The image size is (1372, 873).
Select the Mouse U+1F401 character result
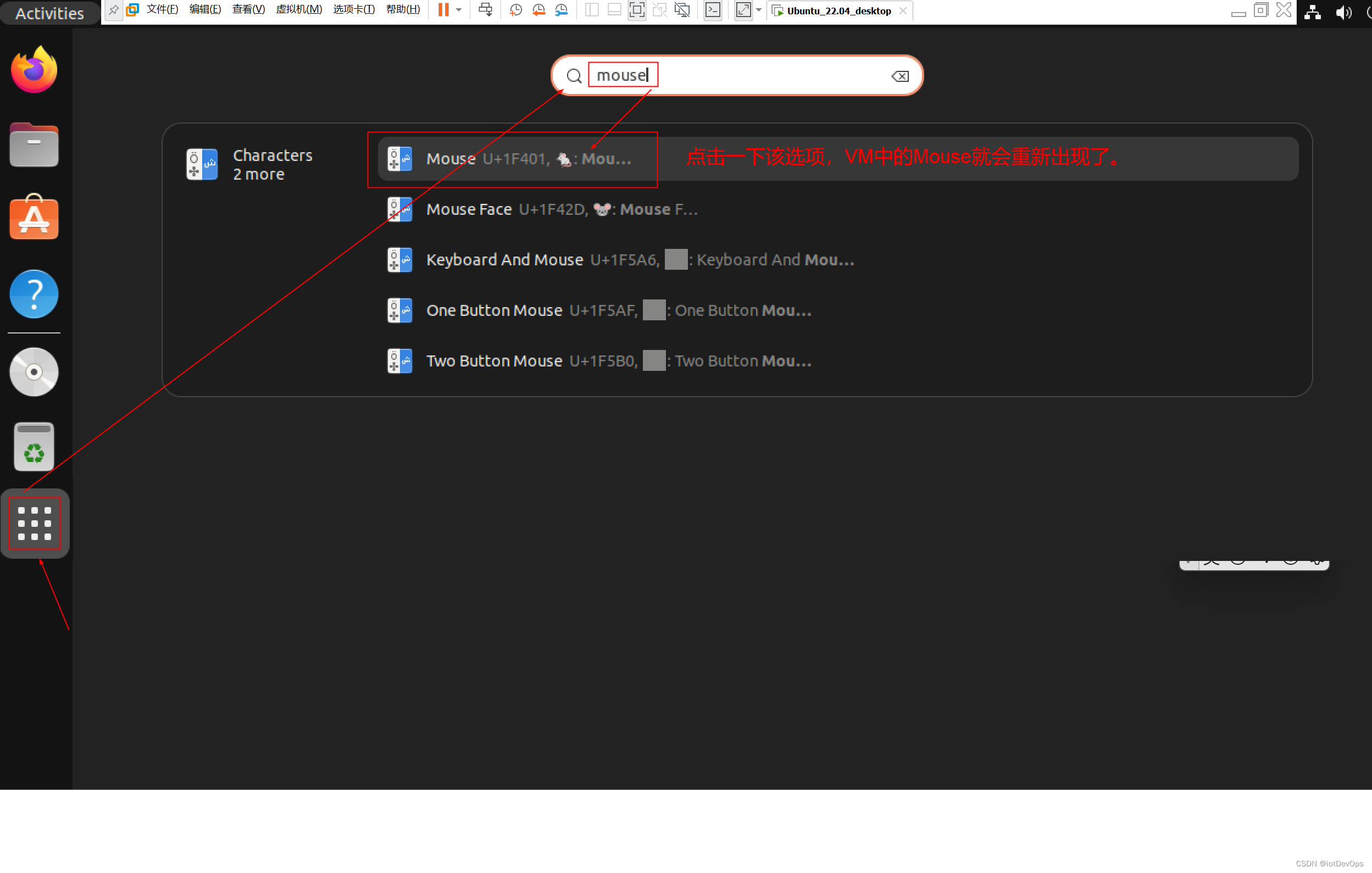point(528,159)
